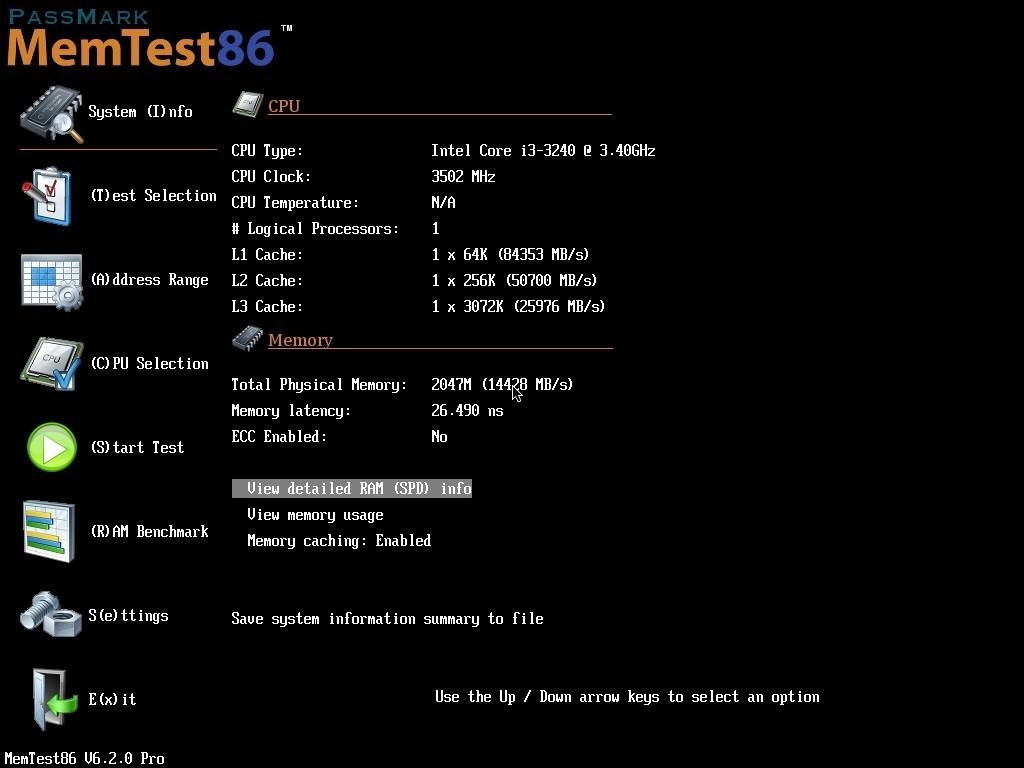The height and width of the screenshot is (768, 1024).
Task: Open the RAM Benchmark chart icon
Action: pos(49,531)
